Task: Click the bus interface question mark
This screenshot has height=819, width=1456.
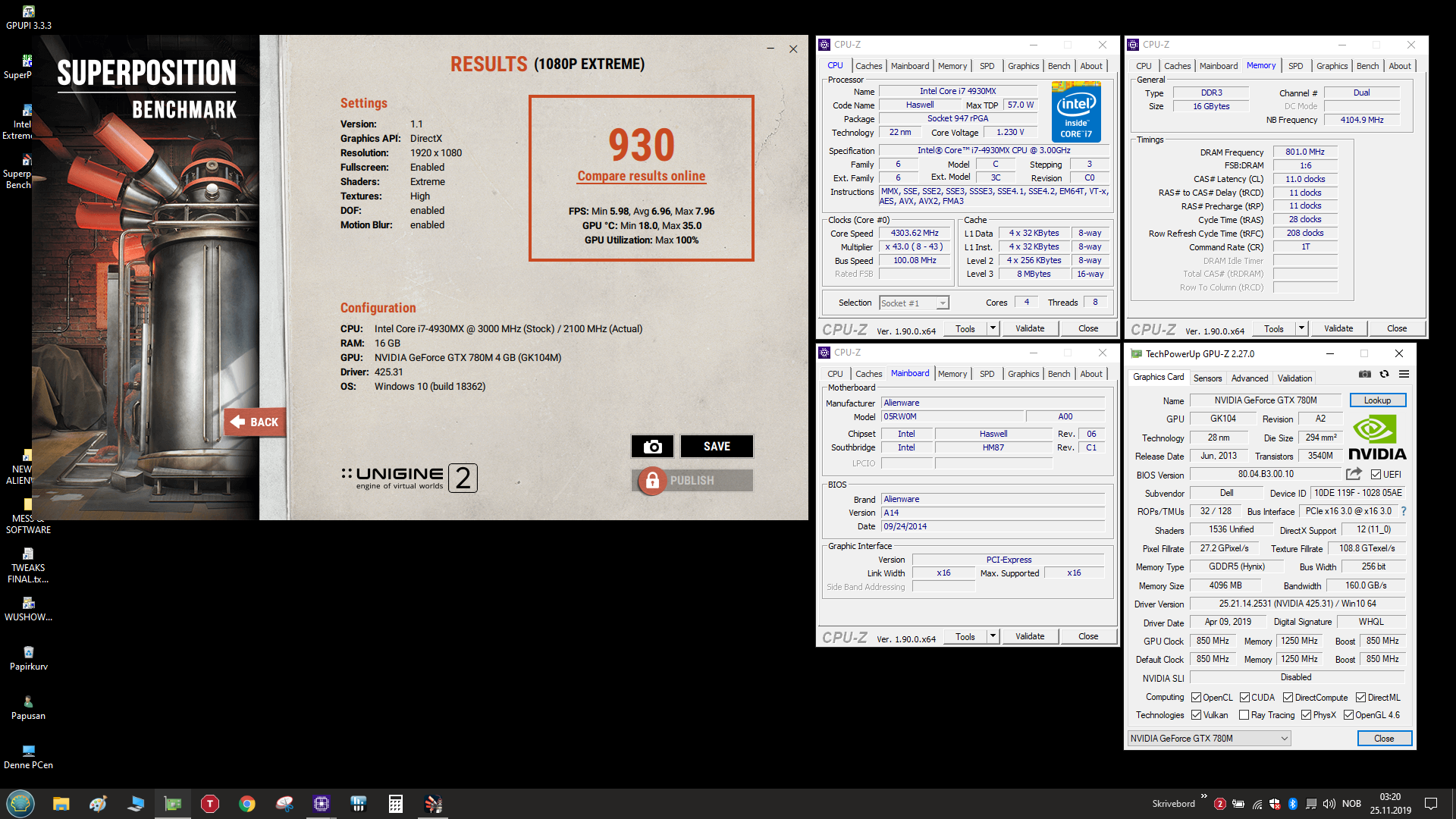Action: point(1403,512)
